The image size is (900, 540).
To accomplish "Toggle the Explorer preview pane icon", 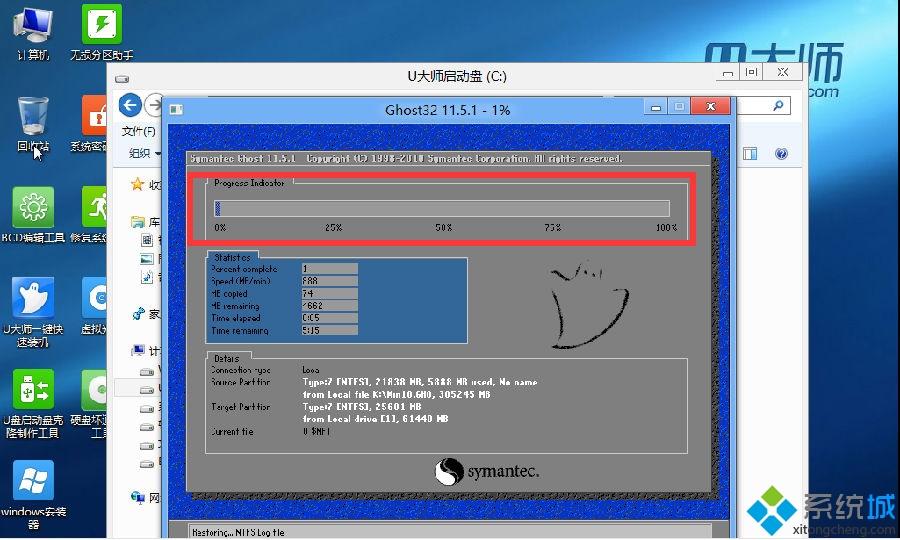I will 750,153.
